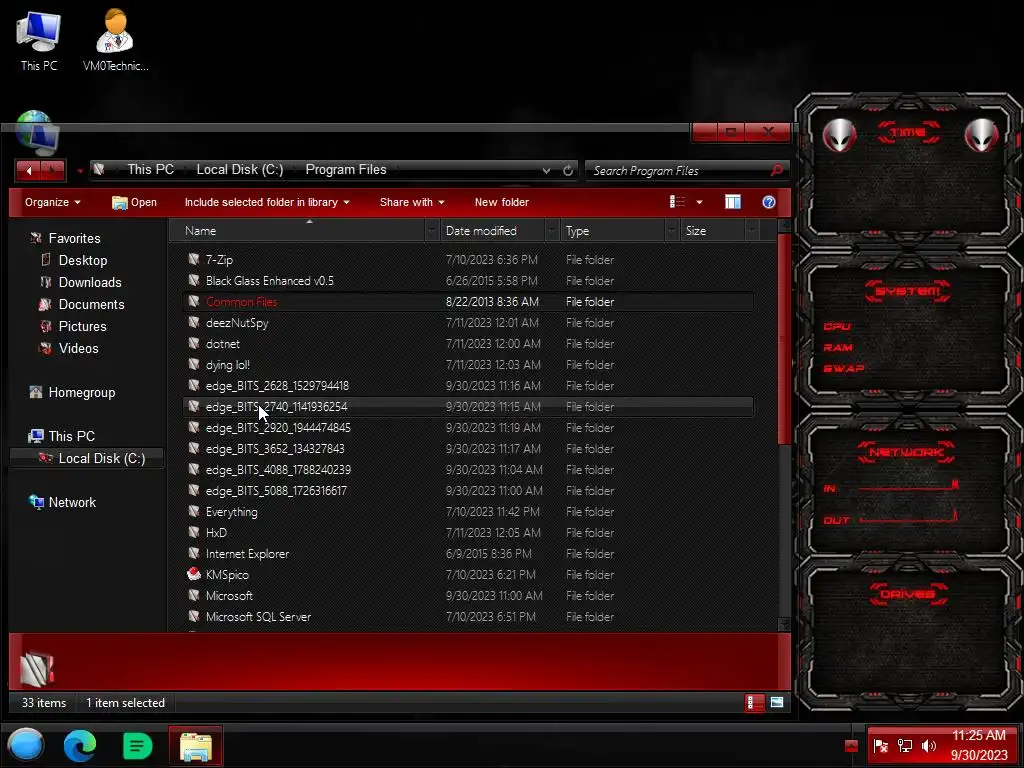The image size is (1024, 768).
Task: Open the Help question mark icon
Action: coord(769,202)
